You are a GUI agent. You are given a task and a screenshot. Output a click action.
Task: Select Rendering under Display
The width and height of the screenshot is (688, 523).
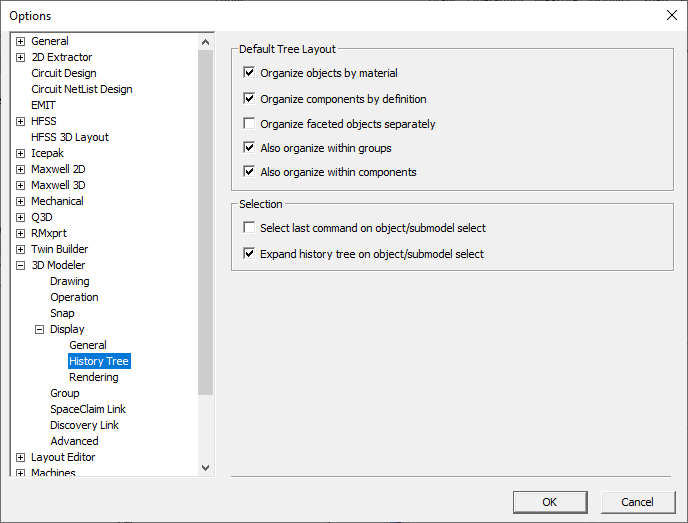(x=94, y=377)
